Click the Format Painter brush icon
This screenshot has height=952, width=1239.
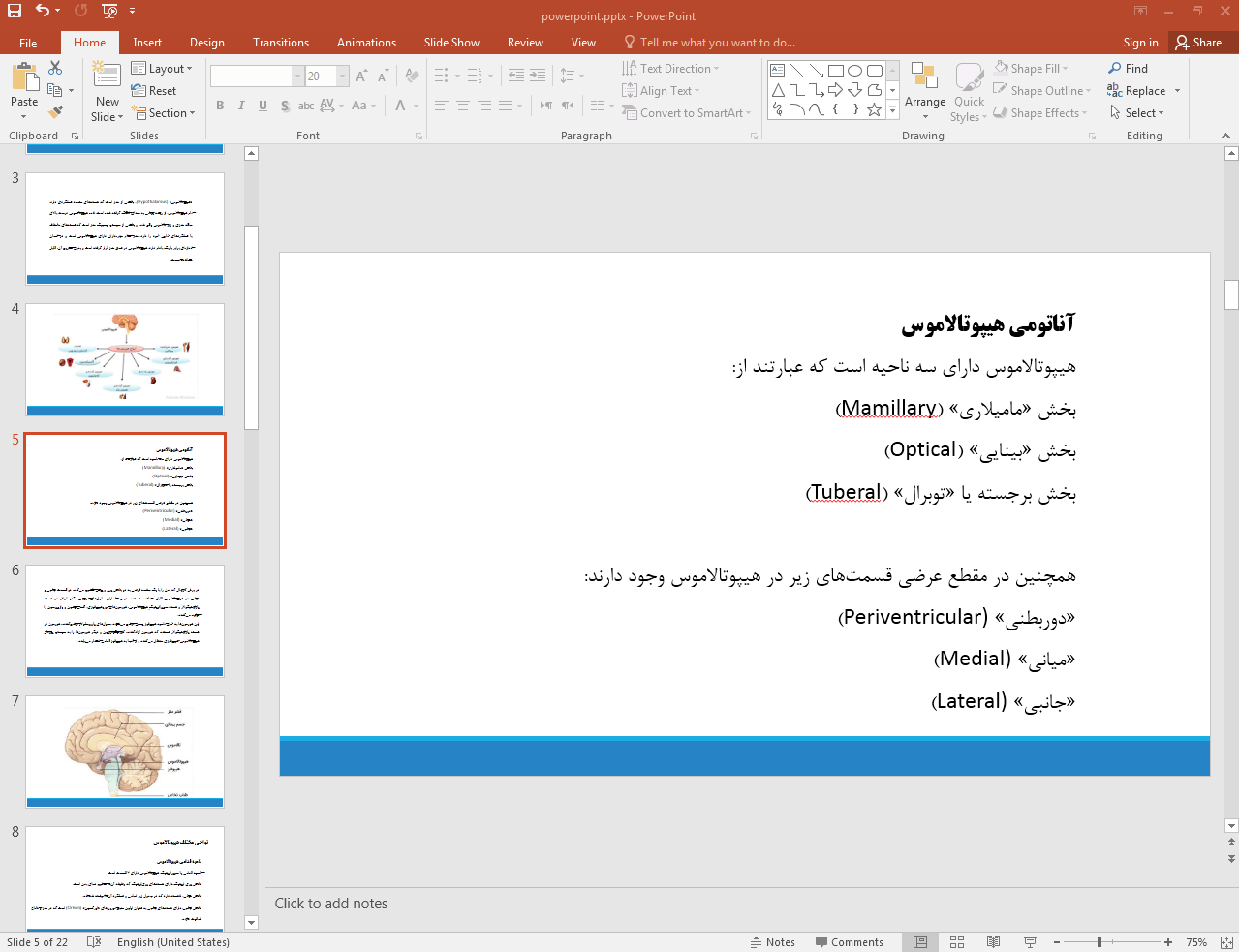[x=55, y=112]
